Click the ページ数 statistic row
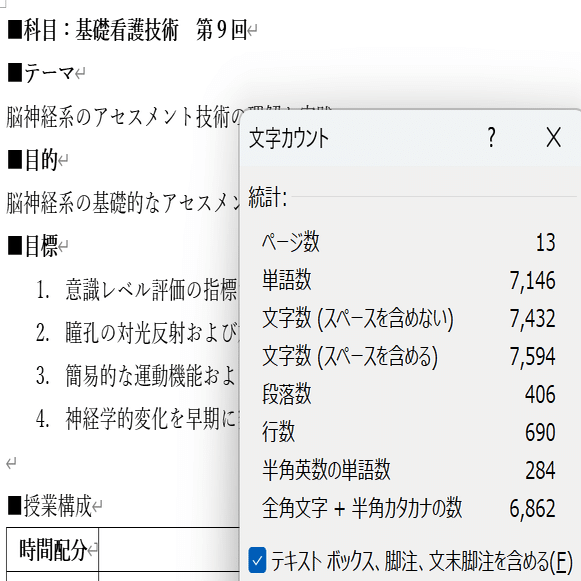 click(409, 242)
